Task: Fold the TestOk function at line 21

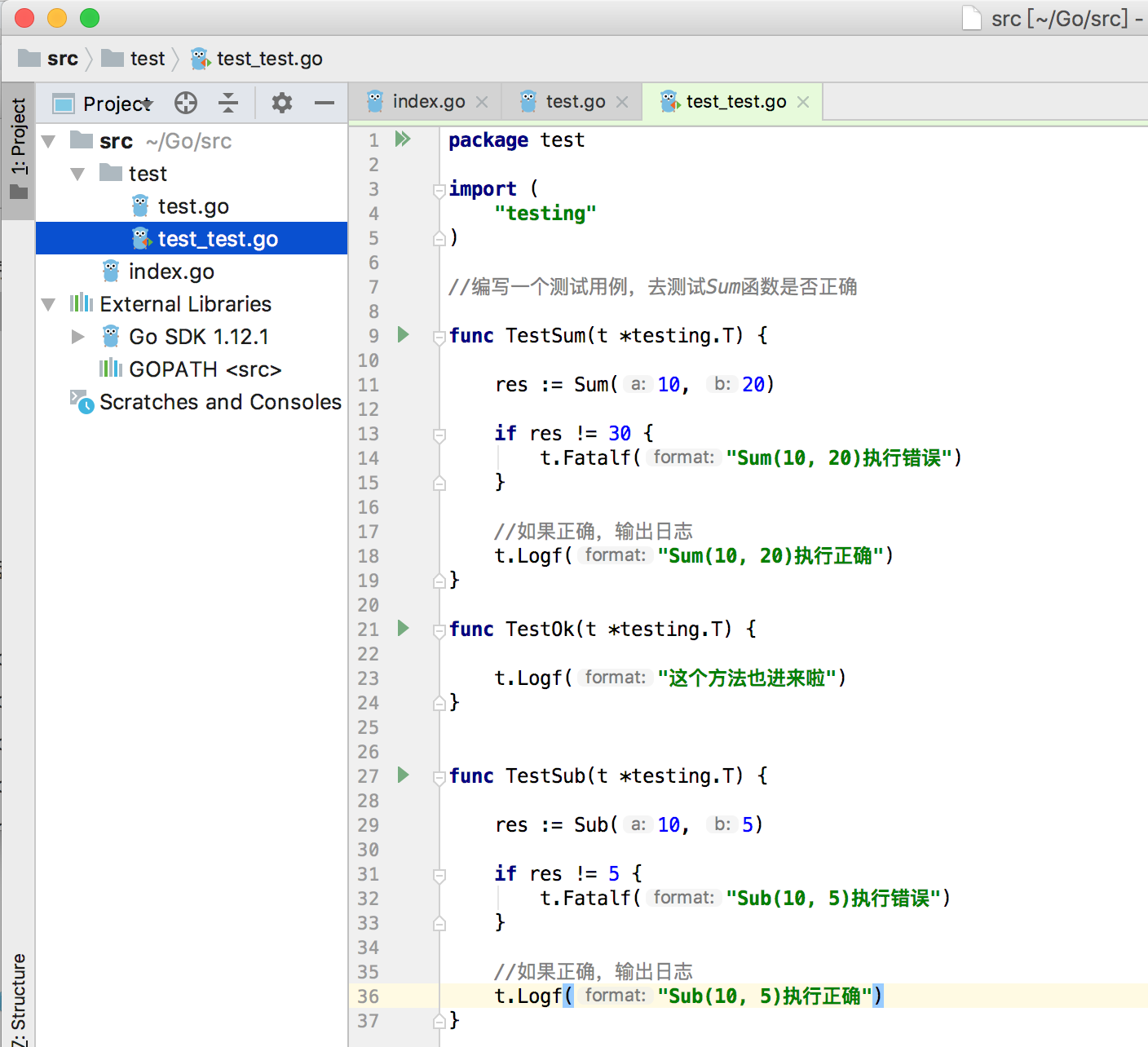Action: [439, 630]
